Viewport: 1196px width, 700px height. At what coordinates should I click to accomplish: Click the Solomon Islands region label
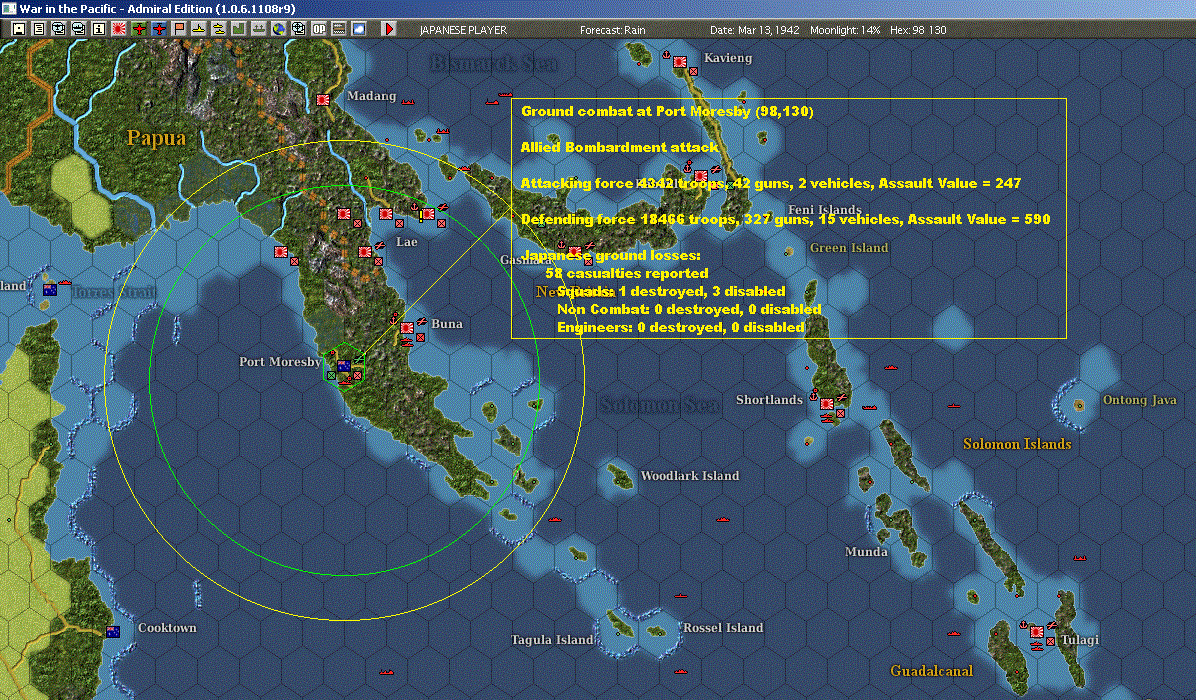click(1017, 444)
